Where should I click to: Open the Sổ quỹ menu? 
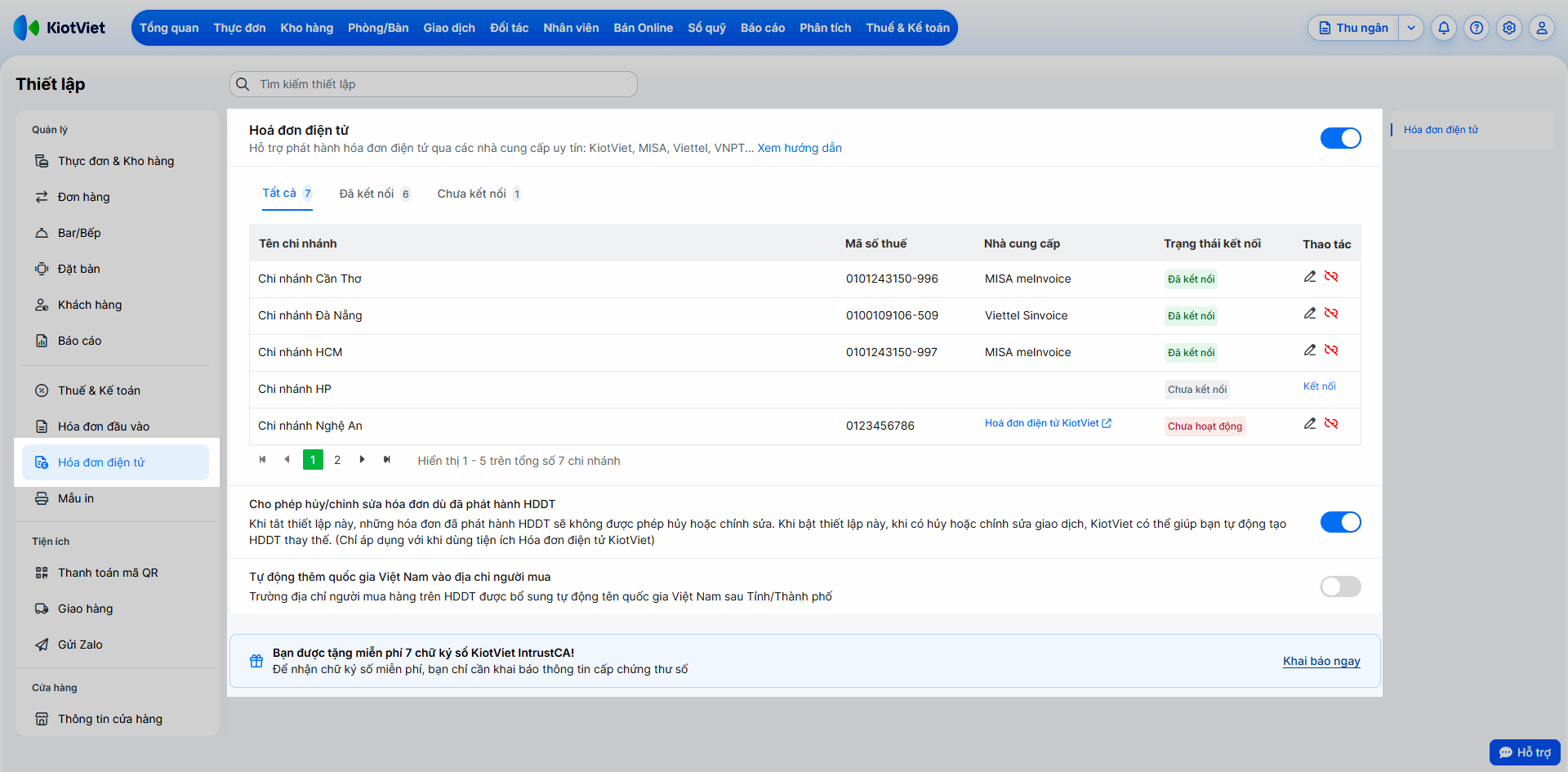tap(707, 28)
